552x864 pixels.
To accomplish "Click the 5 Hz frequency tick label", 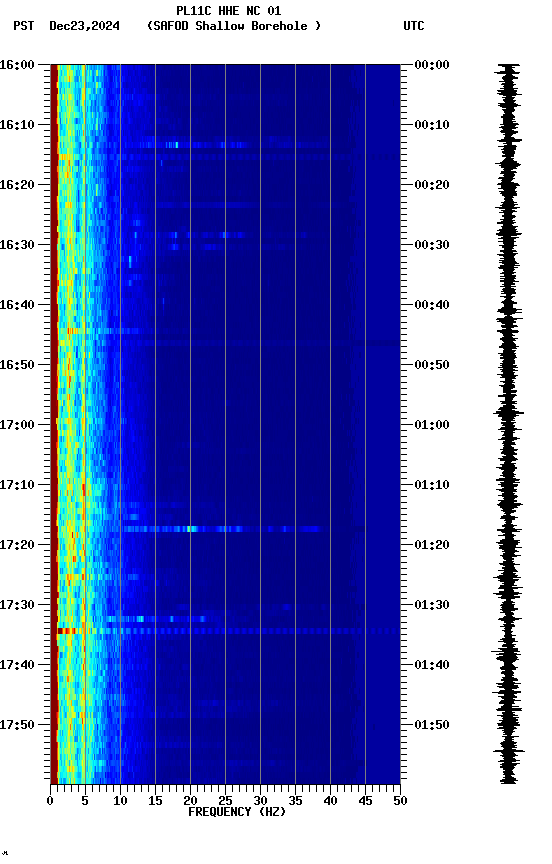I will tap(85, 801).
